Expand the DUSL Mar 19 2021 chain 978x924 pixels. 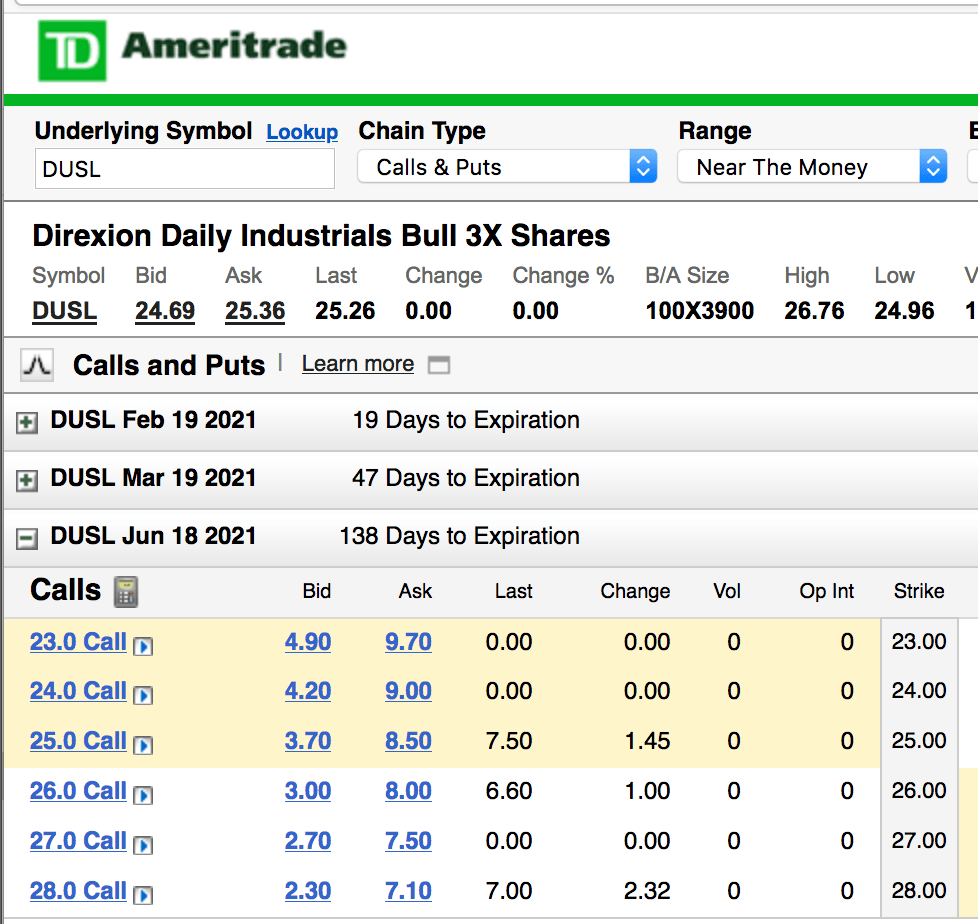[27, 480]
